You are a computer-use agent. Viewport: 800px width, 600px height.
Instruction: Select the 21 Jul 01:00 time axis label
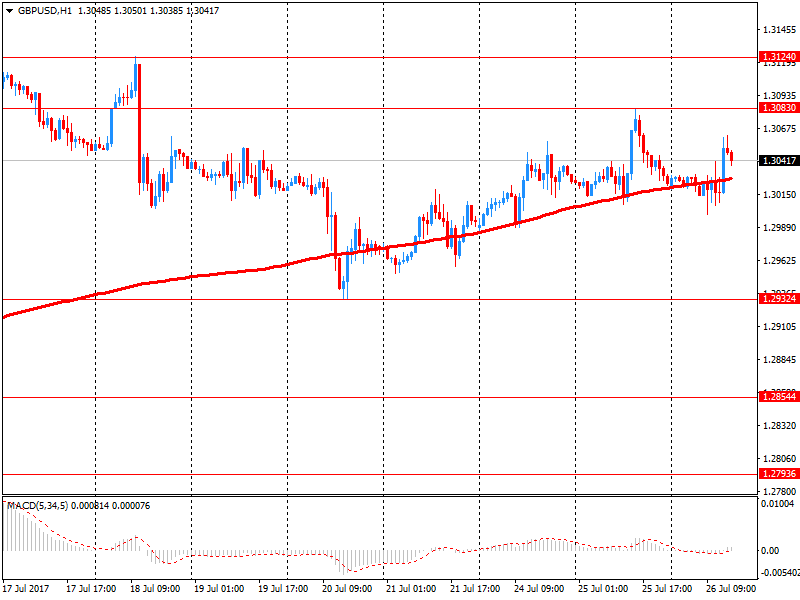pyautogui.click(x=411, y=588)
